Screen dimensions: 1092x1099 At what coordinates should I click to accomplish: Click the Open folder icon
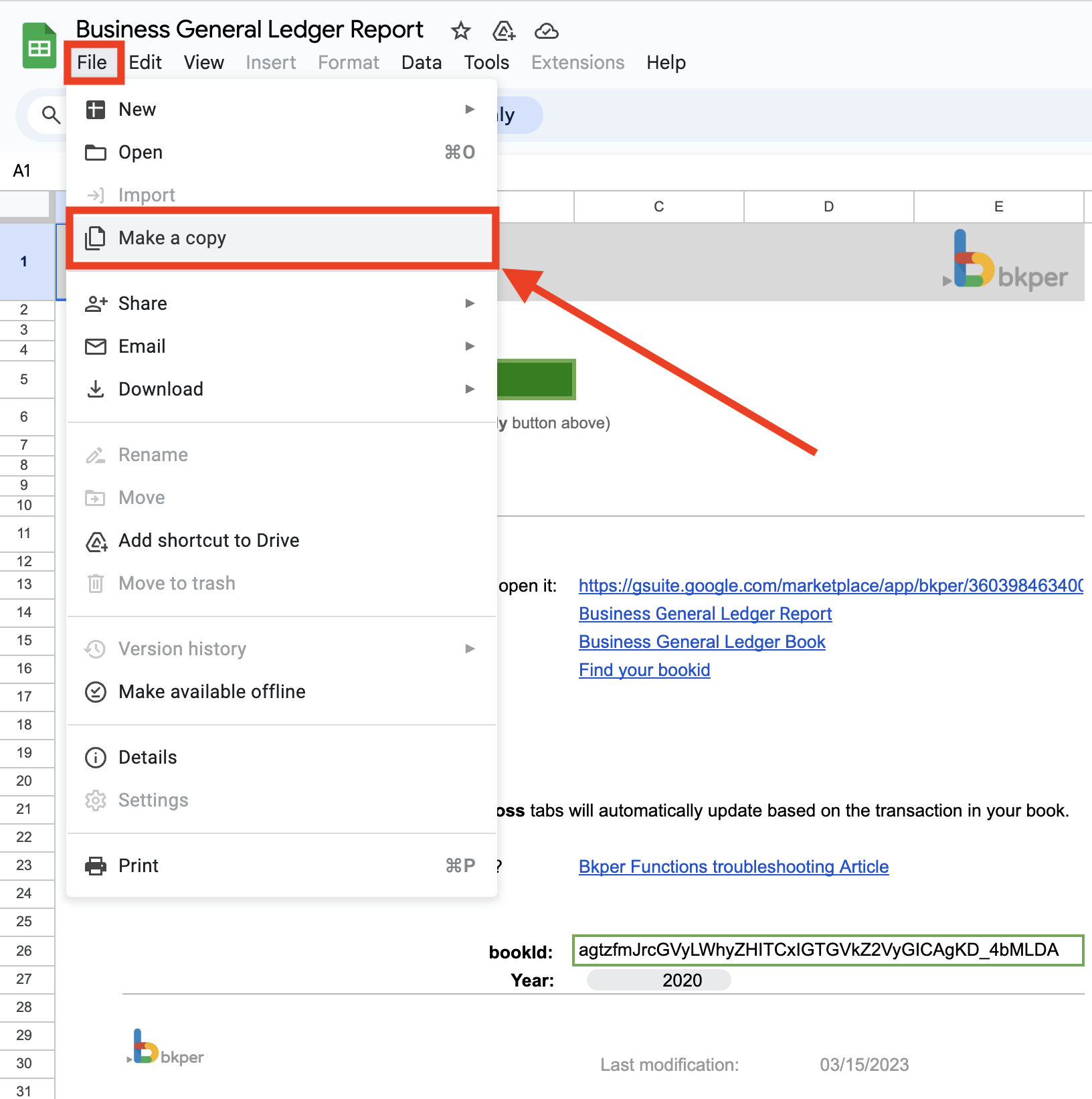(x=96, y=152)
